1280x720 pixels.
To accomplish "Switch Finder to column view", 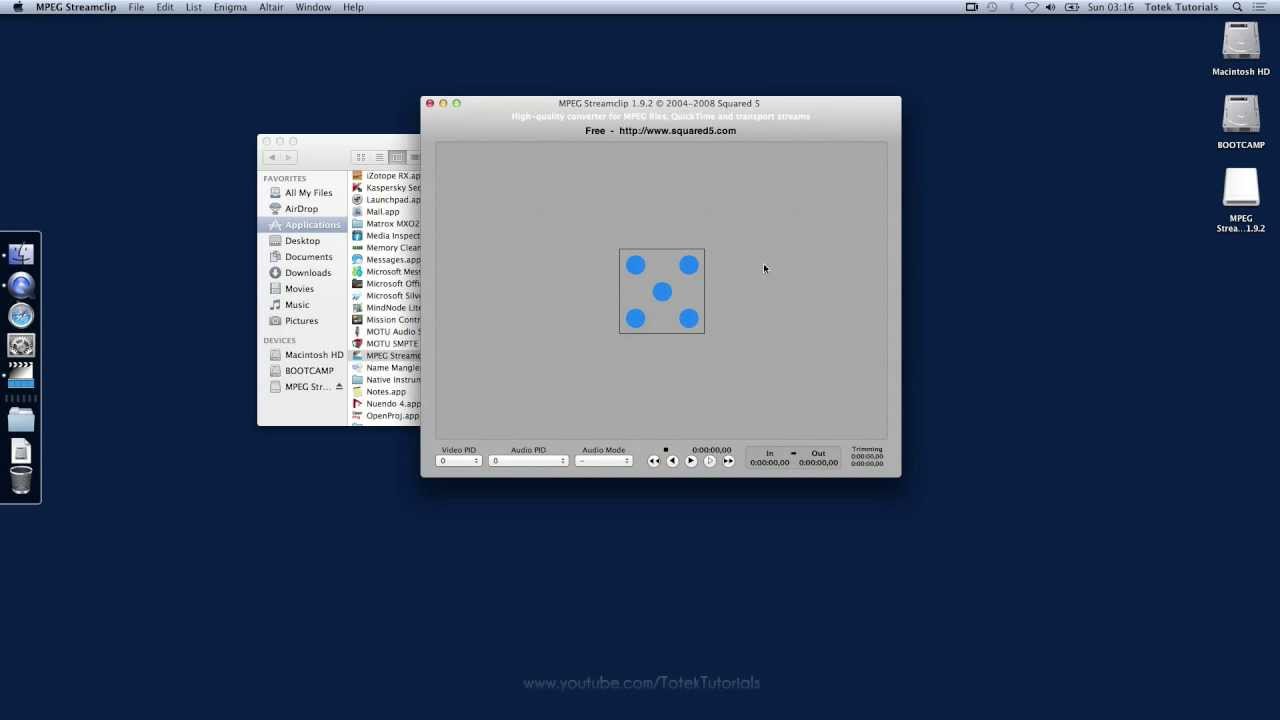I will [x=397, y=157].
